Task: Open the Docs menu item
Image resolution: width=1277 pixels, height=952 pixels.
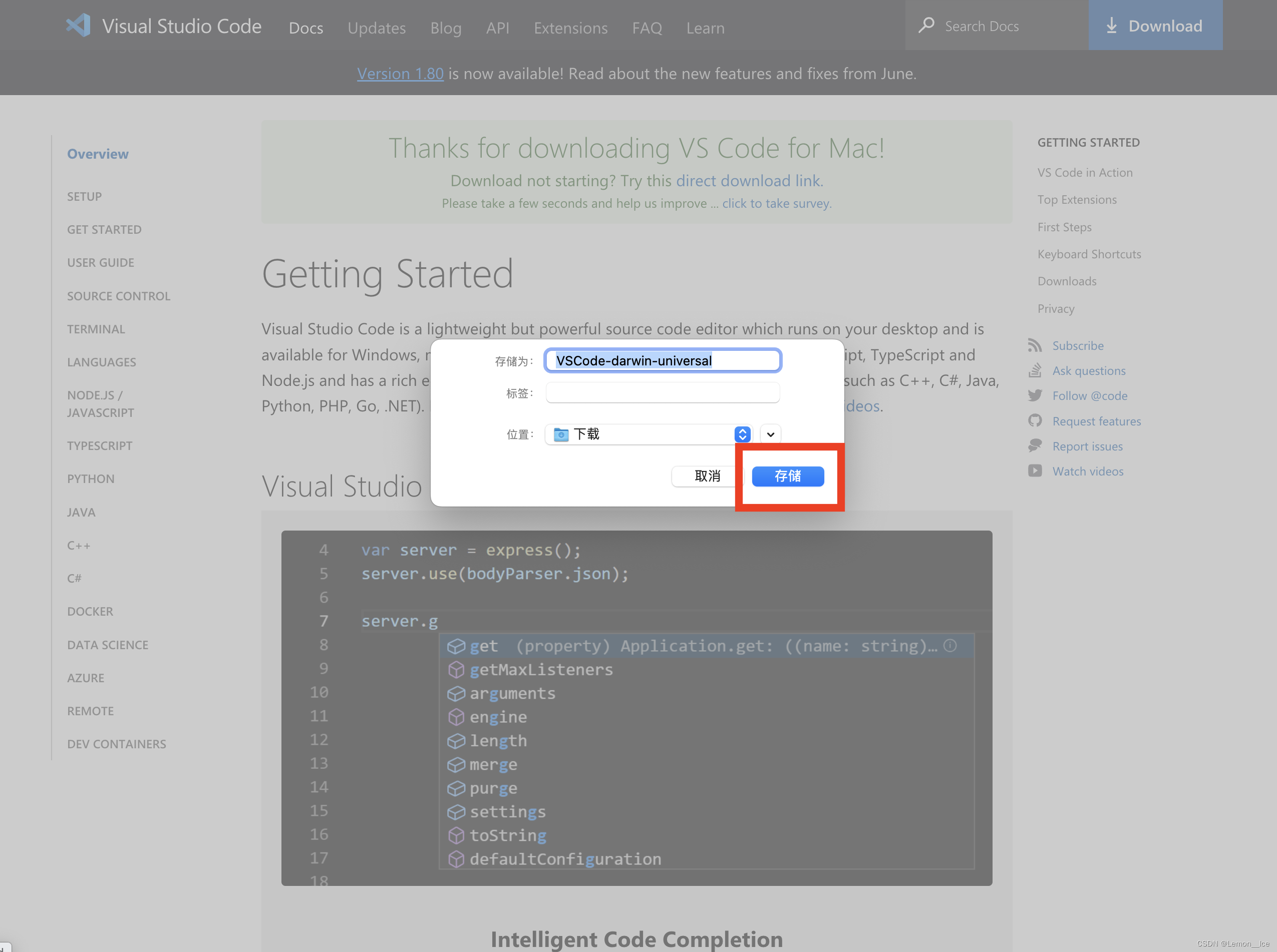Action: point(305,28)
